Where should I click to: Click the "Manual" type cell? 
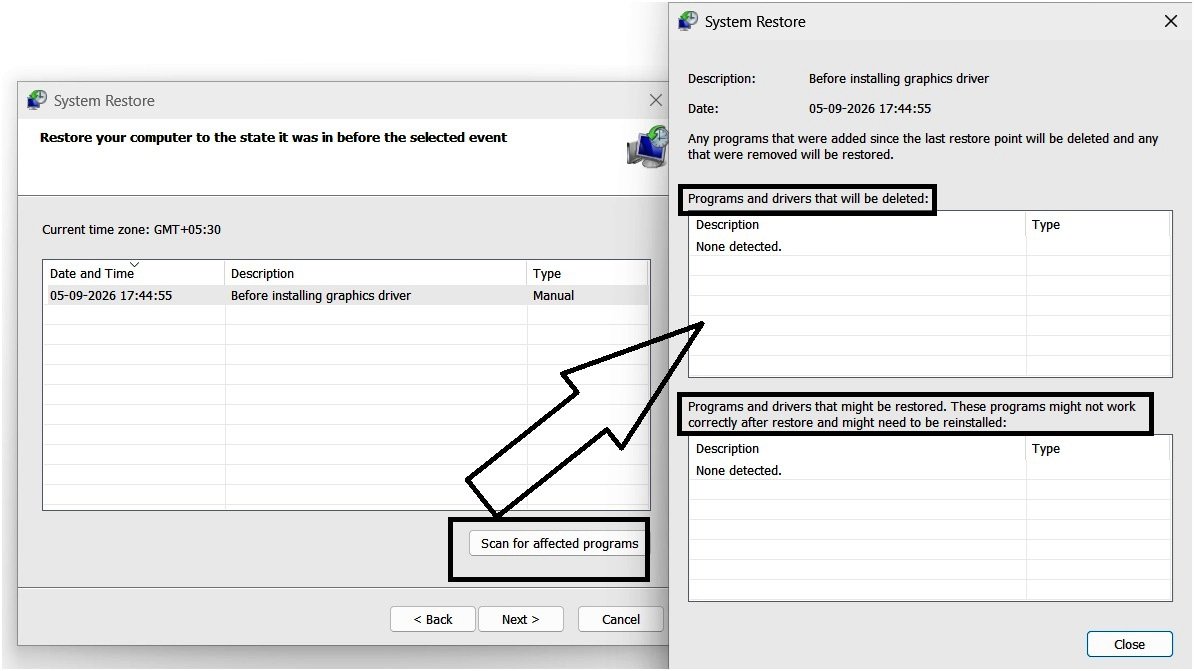click(554, 296)
